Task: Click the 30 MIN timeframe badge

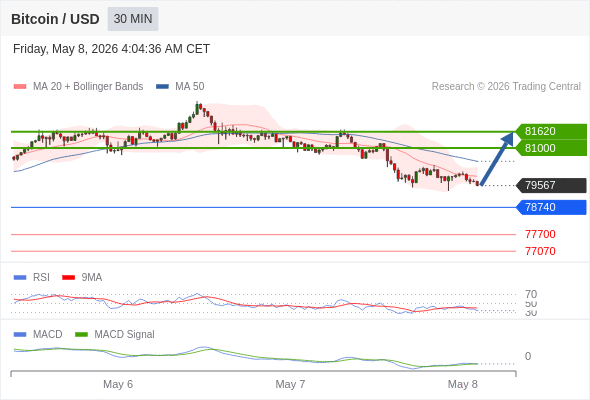Action: [133, 19]
